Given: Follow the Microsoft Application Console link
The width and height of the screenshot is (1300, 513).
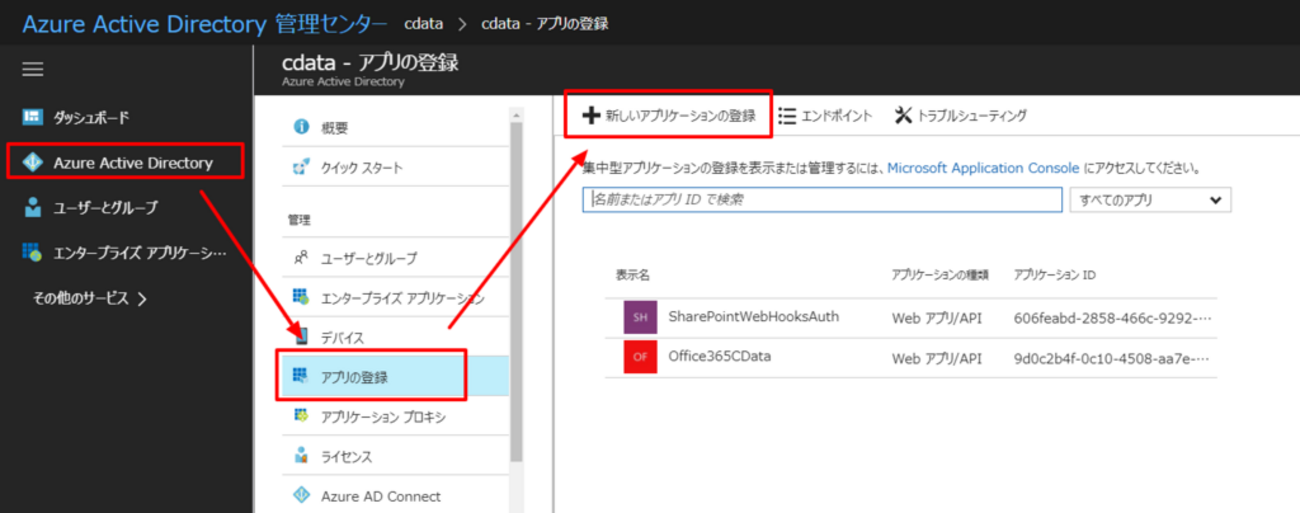Looking at the screenshot, I should (x=982, y=169).
